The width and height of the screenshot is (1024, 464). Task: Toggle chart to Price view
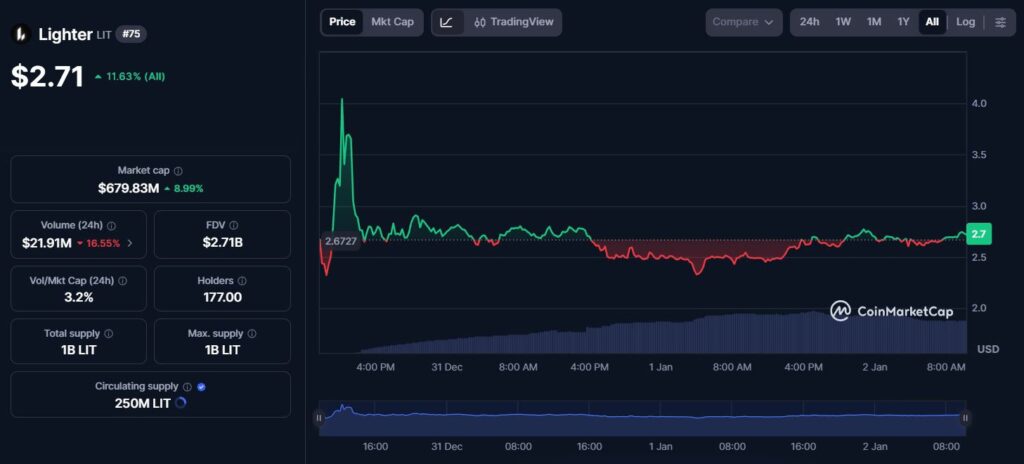click(x=342, y=22)
